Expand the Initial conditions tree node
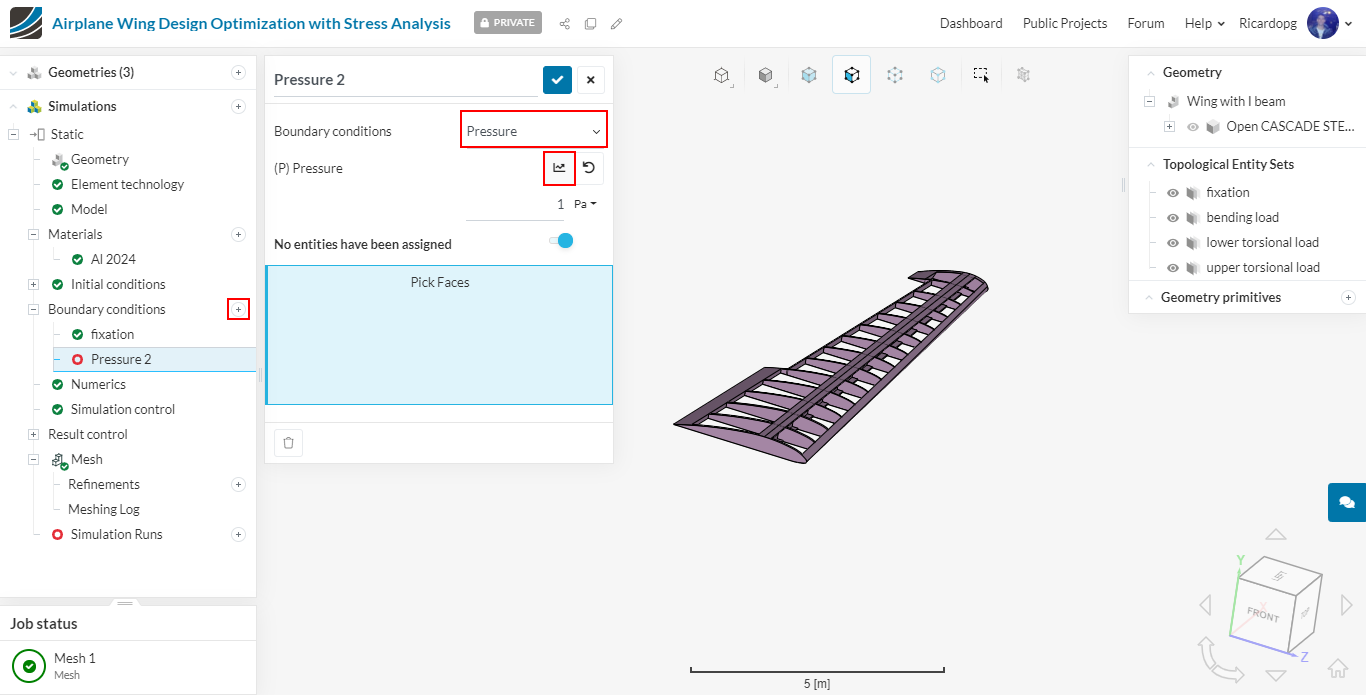This screenshot has width=1366, height=695. point(33,284)
